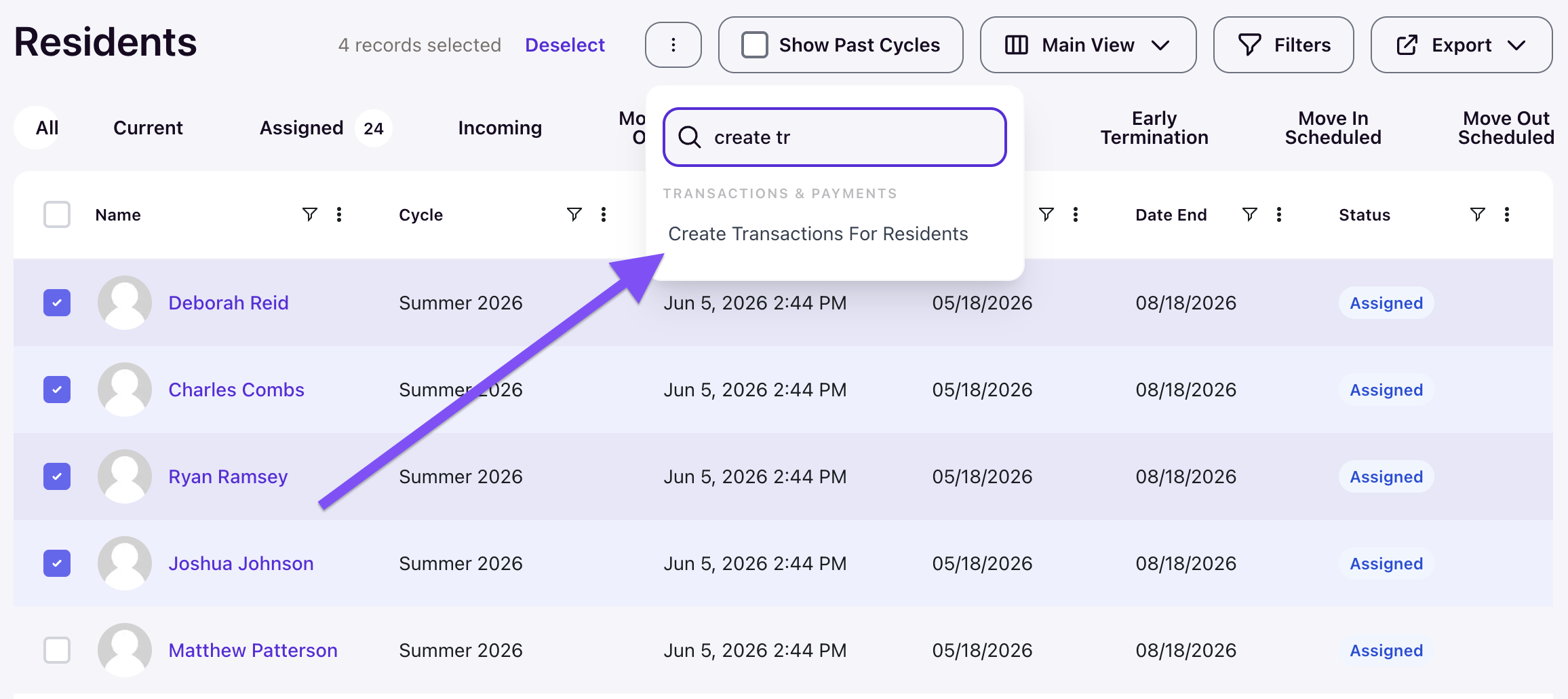
Task: Switch to the All tab
Action: [47, 128]
